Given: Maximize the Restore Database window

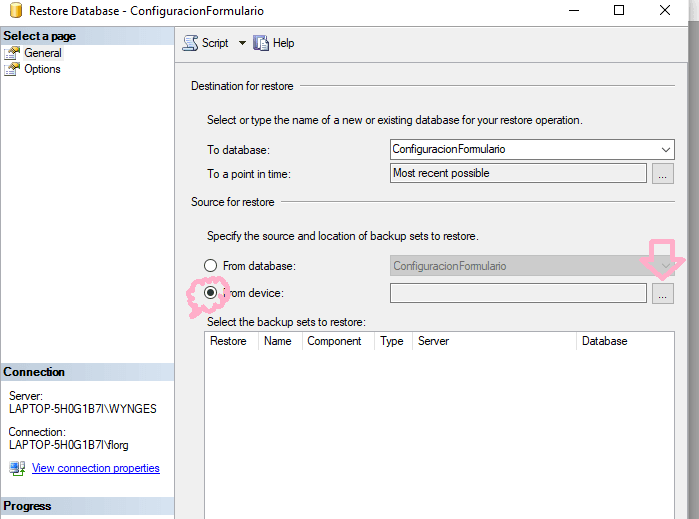Looking at the screenshot, I should [x=619, y=11].
